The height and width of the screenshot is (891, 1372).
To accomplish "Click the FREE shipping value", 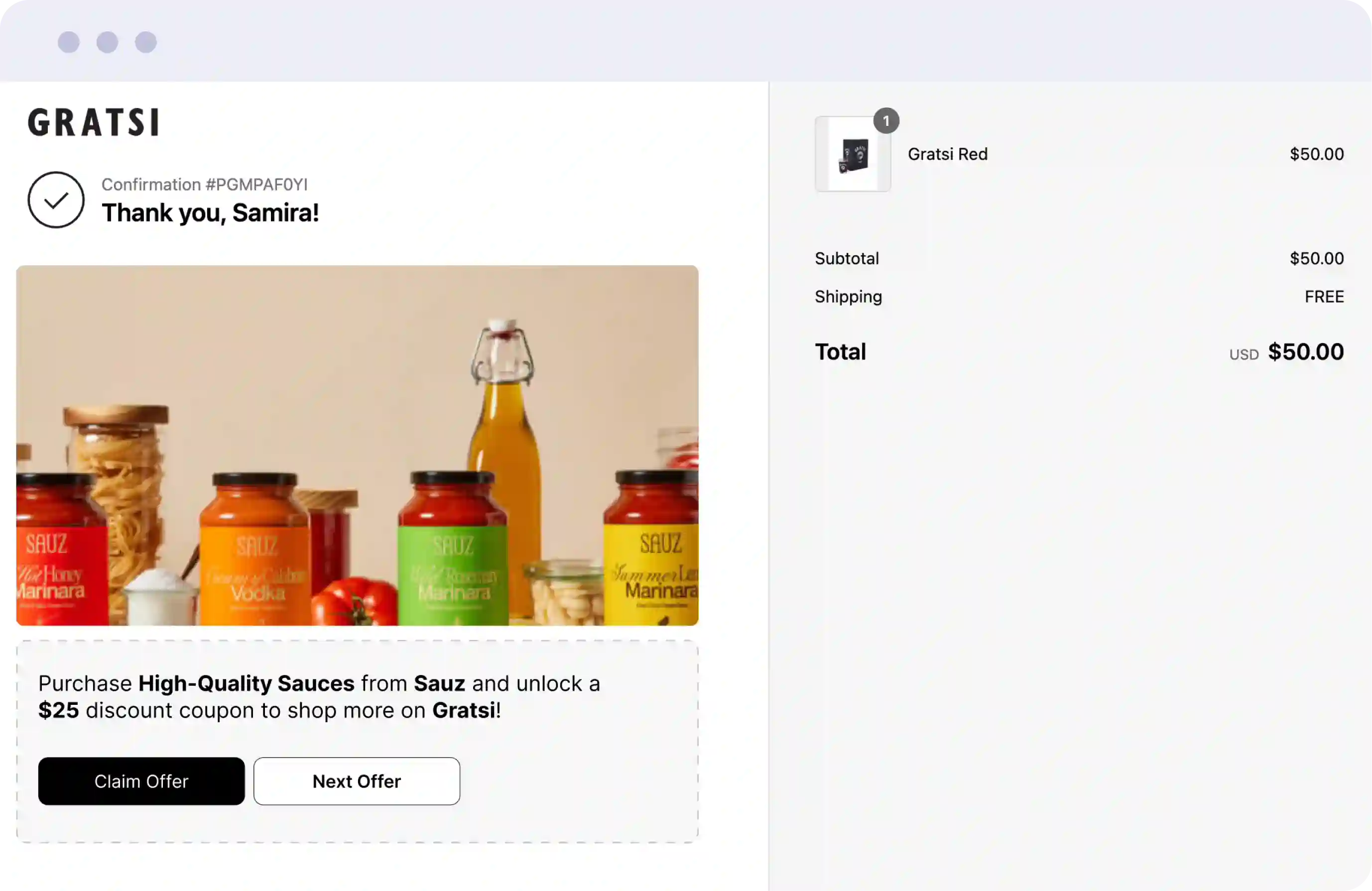I will (x=1324, y=297).
